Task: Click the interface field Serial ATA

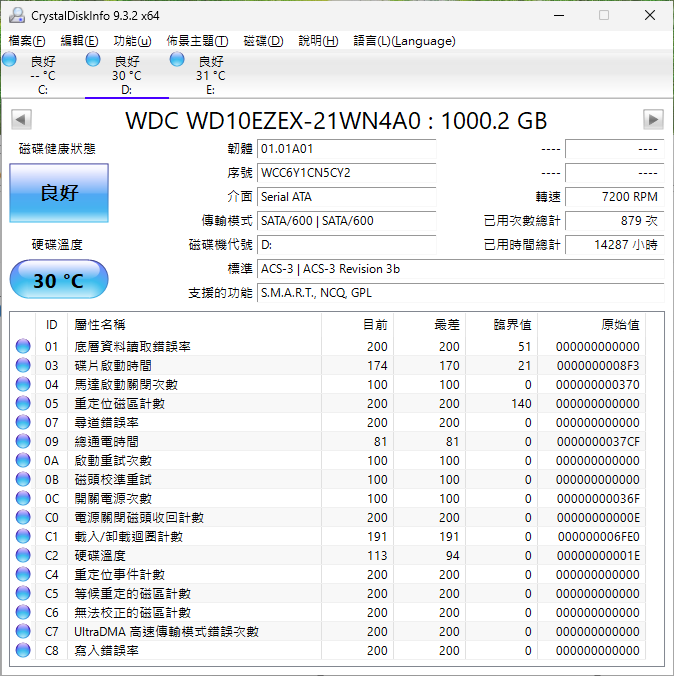Action: coord(347,197)
